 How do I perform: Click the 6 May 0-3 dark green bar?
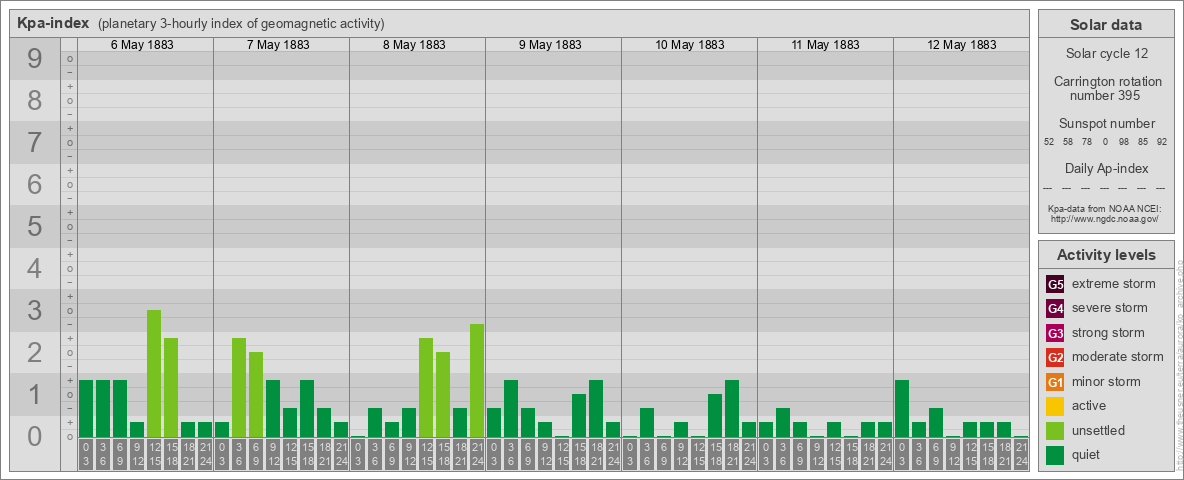pos(86,408)
